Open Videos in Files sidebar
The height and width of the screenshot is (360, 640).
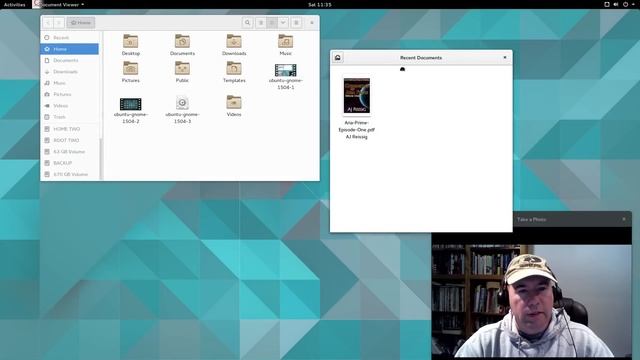click(x=69, y=106)
